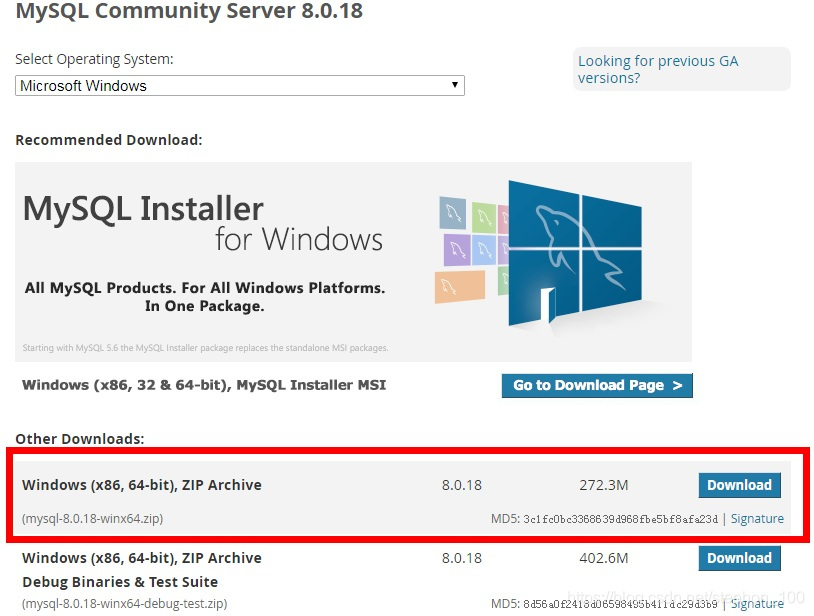Click the '(mysql-8.0.18-winx64-debug-test.zip)' filename
Image resolution: width=814 pixels, height=616 pixels.
(x=125, y=604)
